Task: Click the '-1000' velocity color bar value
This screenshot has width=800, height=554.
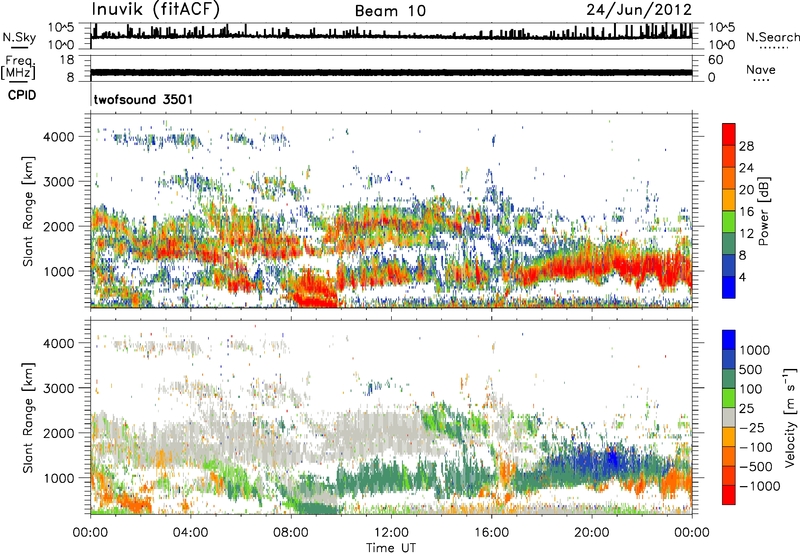Action: tap(760, 486)
